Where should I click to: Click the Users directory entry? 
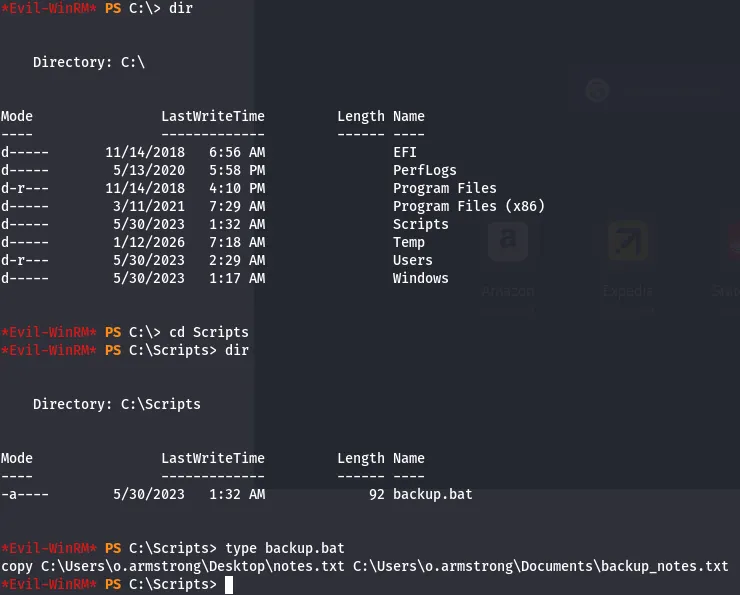pos(412,260)
